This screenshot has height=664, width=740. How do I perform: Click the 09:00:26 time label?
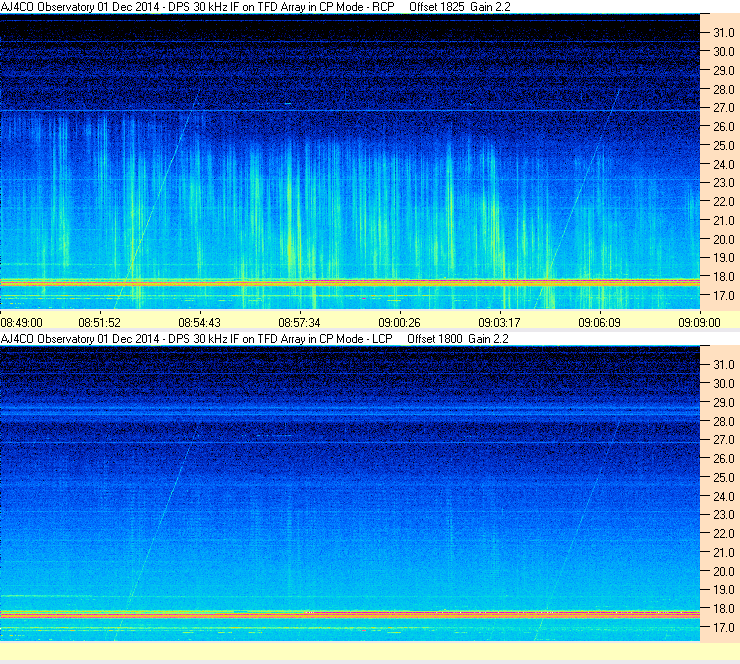pos(399,323)
